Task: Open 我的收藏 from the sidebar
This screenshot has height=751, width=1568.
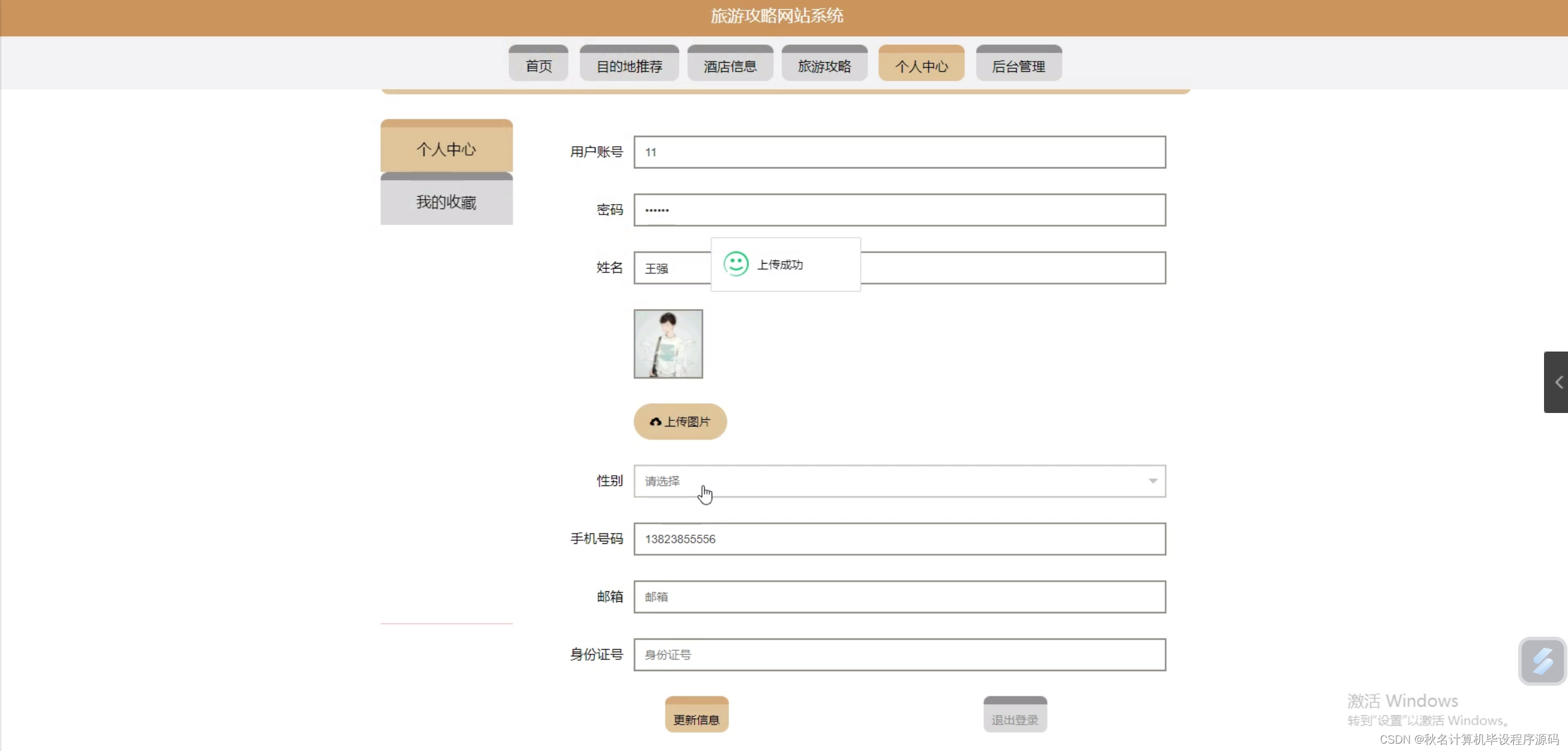Action: click(446, 202)
